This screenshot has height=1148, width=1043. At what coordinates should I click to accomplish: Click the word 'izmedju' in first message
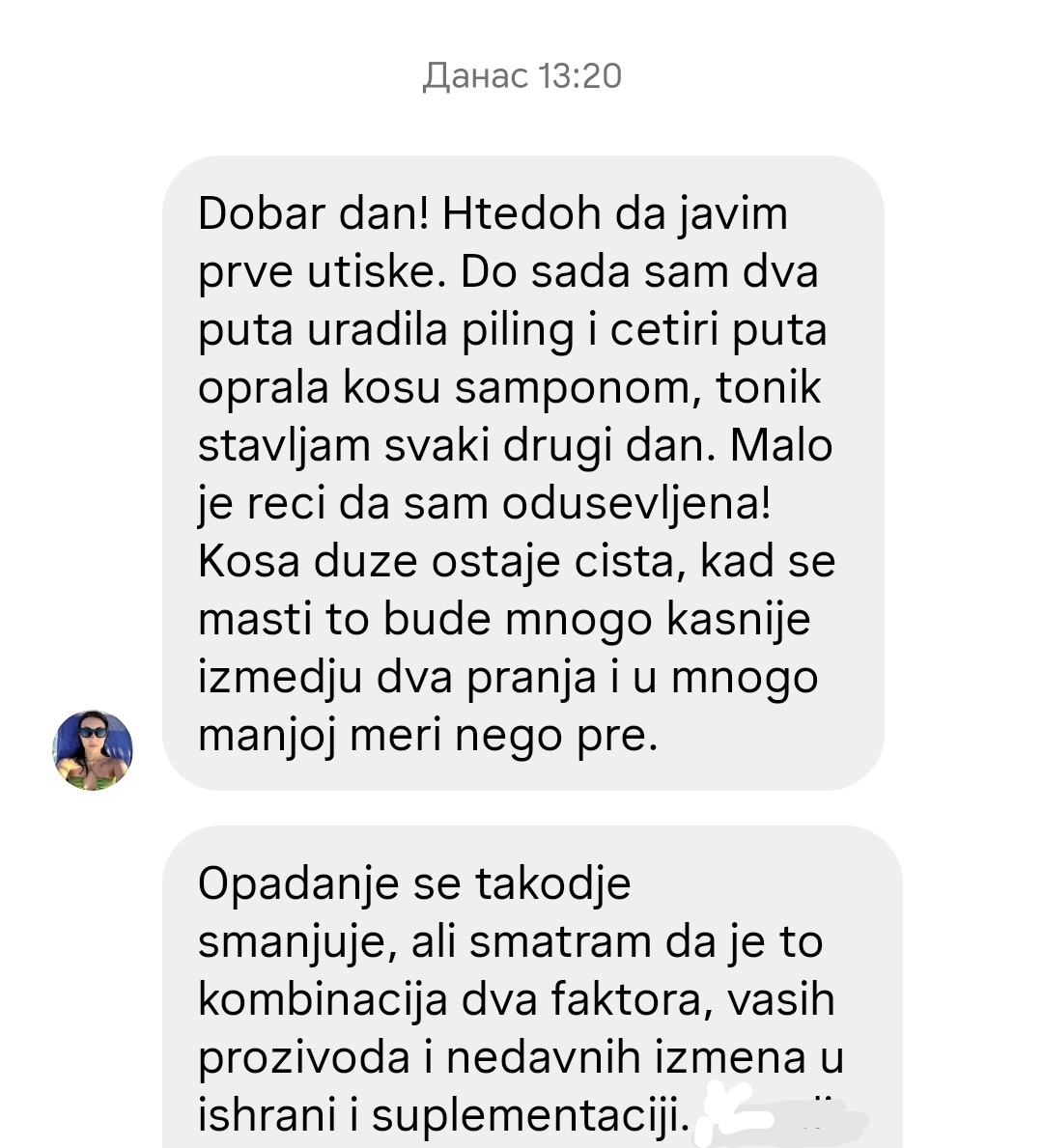point(280,679)
